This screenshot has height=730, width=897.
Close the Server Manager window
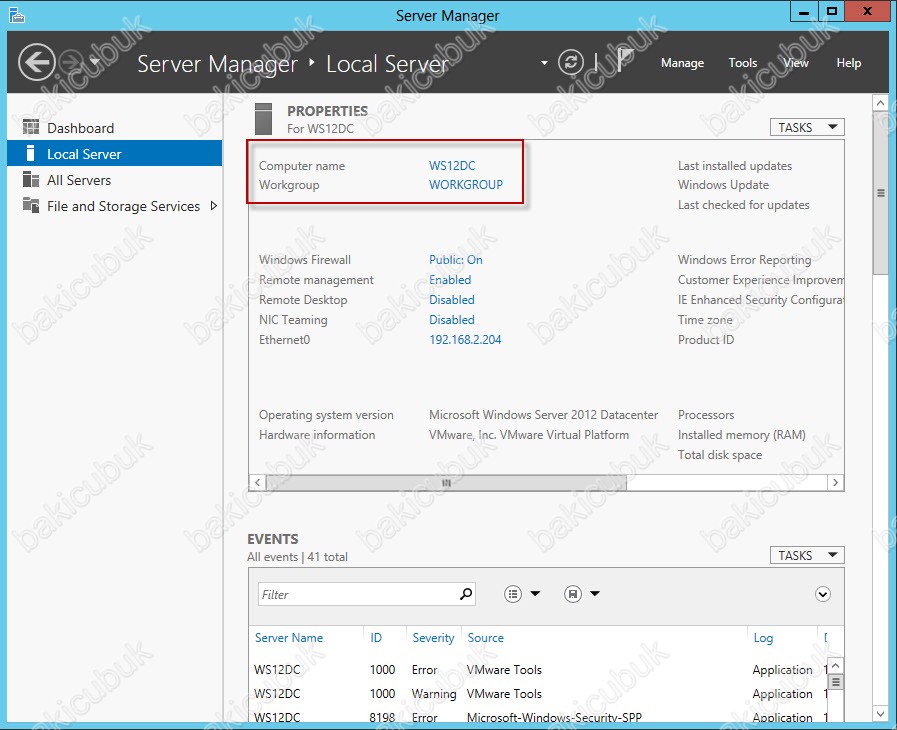[x=867, y=11]
